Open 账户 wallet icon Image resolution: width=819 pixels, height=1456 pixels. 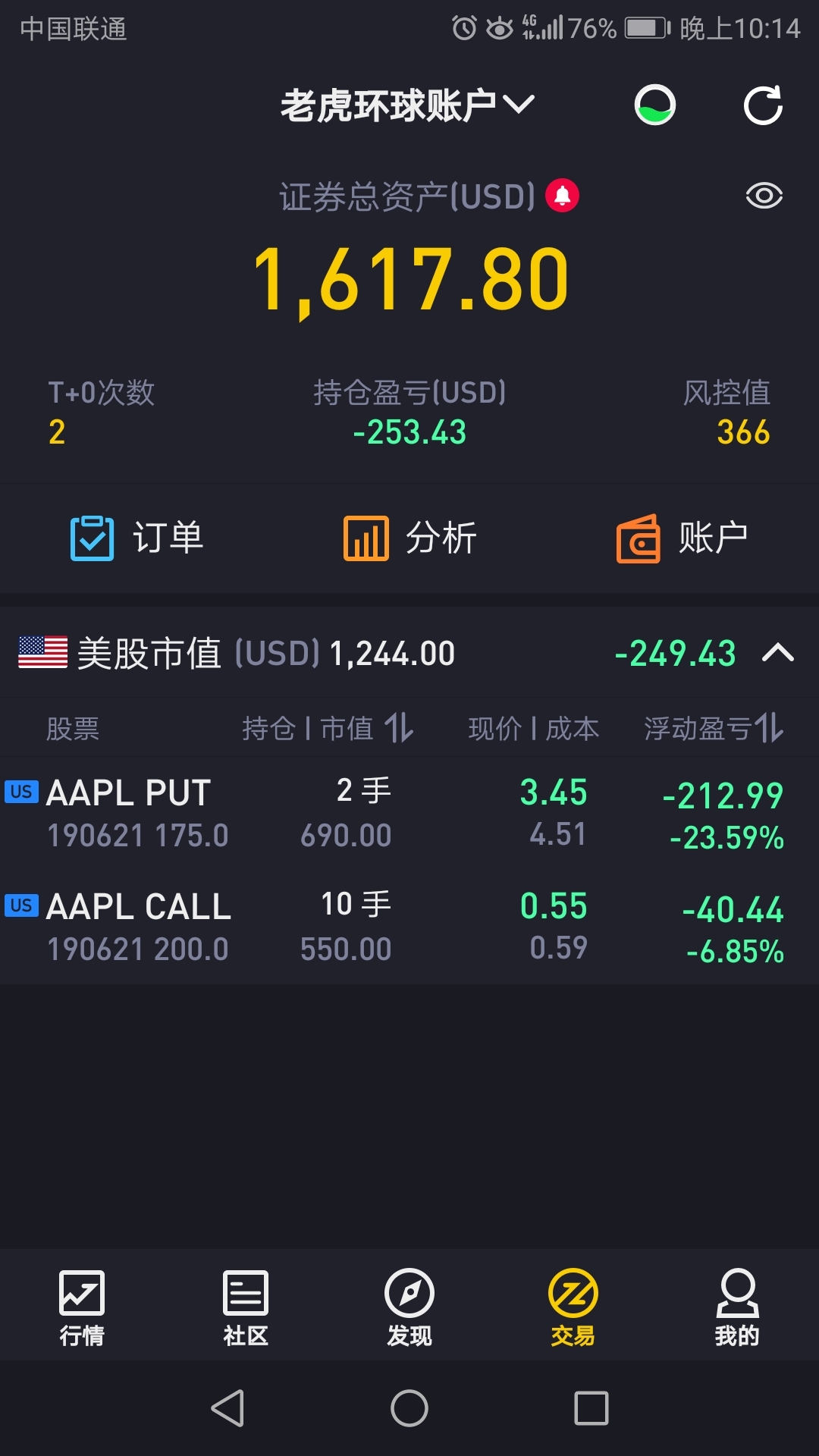click(x=682, y=538)
